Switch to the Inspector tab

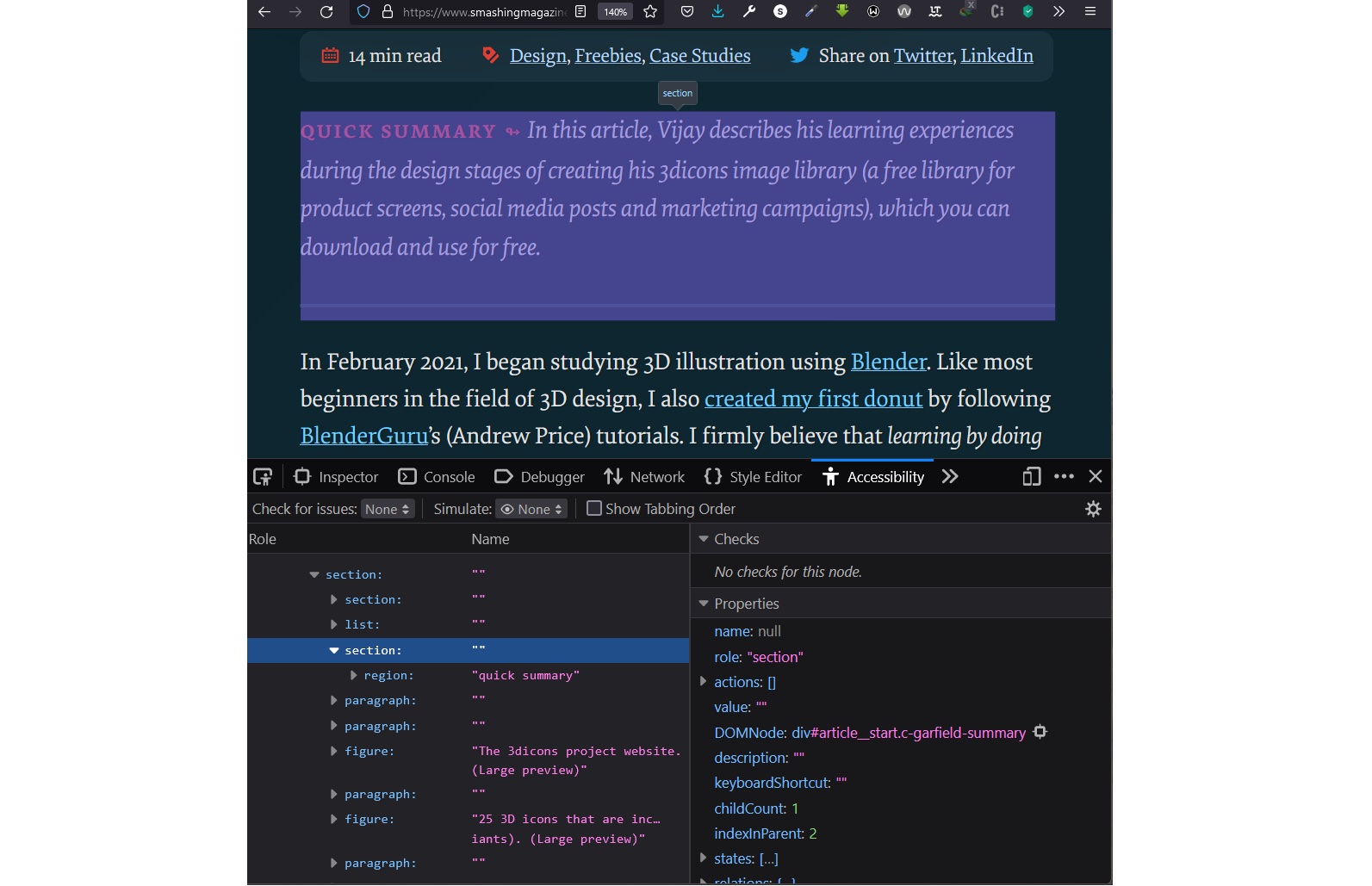[x=336, y=477]
